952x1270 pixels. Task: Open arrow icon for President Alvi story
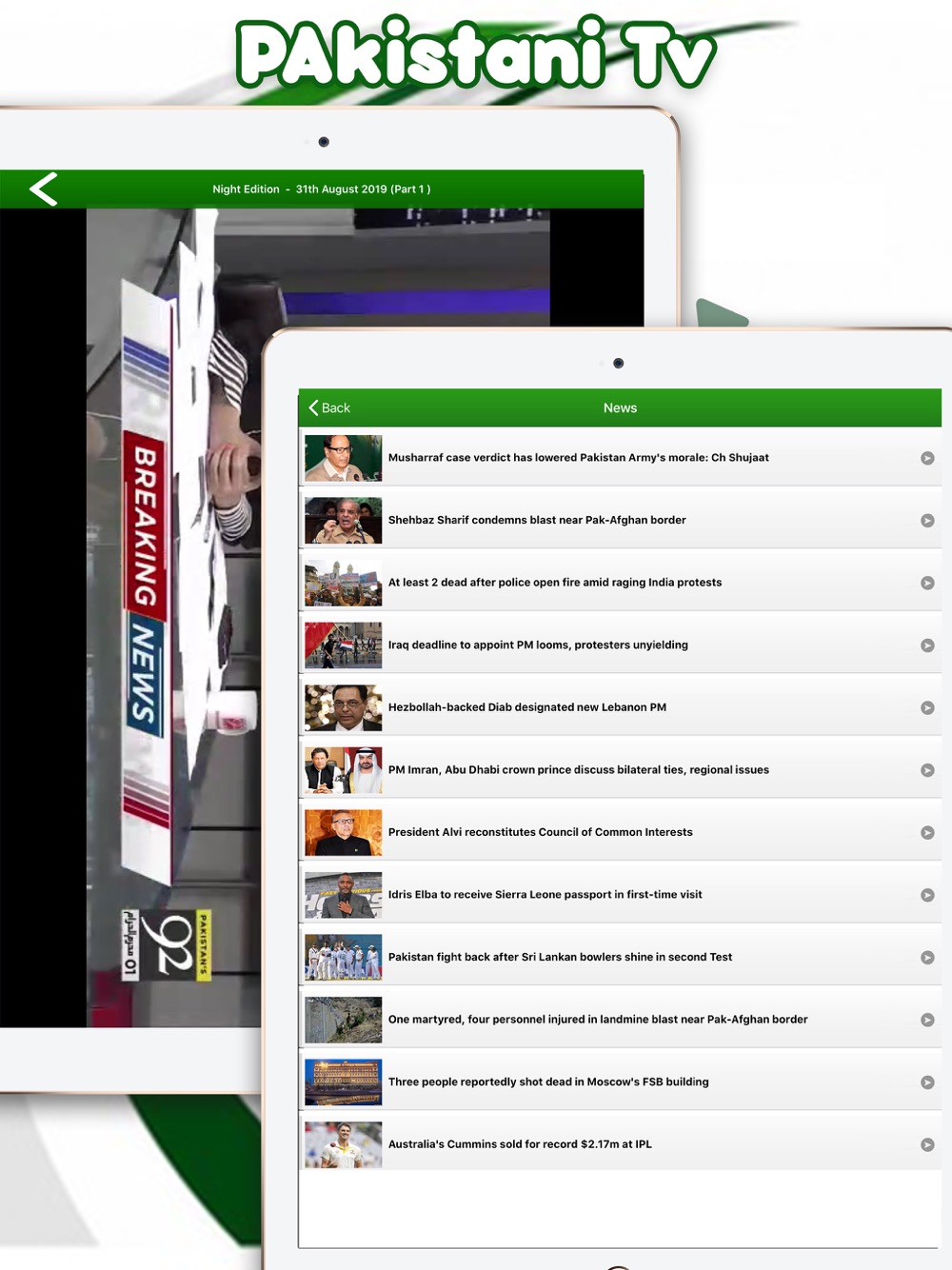click(x=927, y=832)
